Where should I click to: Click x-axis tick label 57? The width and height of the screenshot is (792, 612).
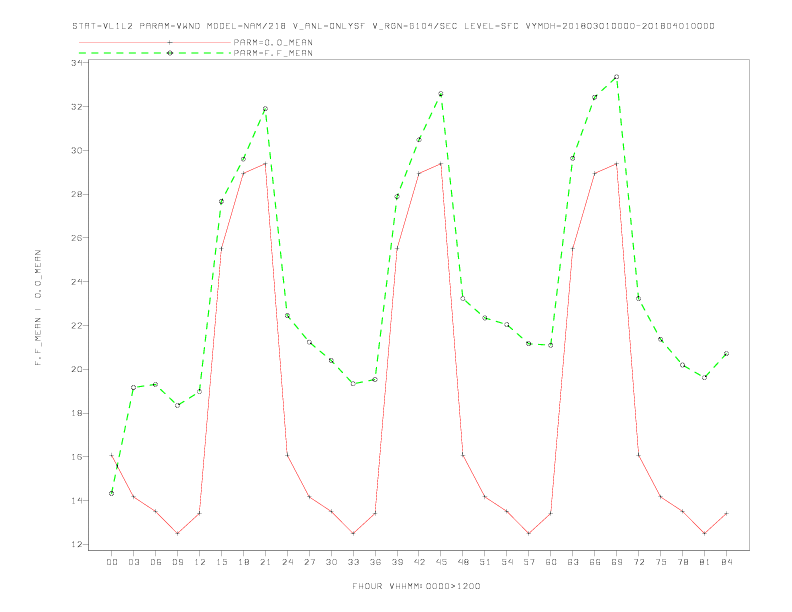(529, 562)
